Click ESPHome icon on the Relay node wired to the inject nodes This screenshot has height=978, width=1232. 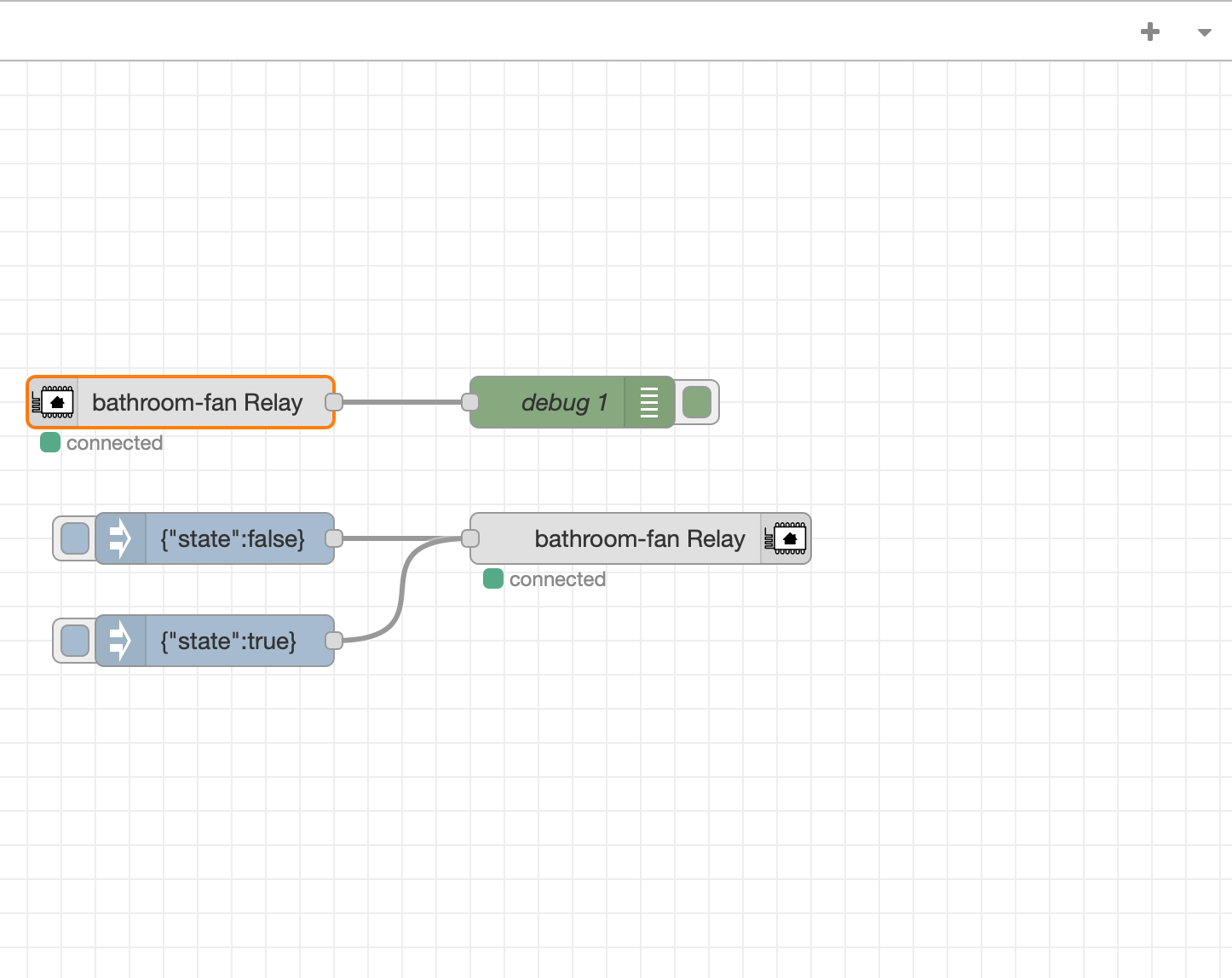tap(786, 538)
